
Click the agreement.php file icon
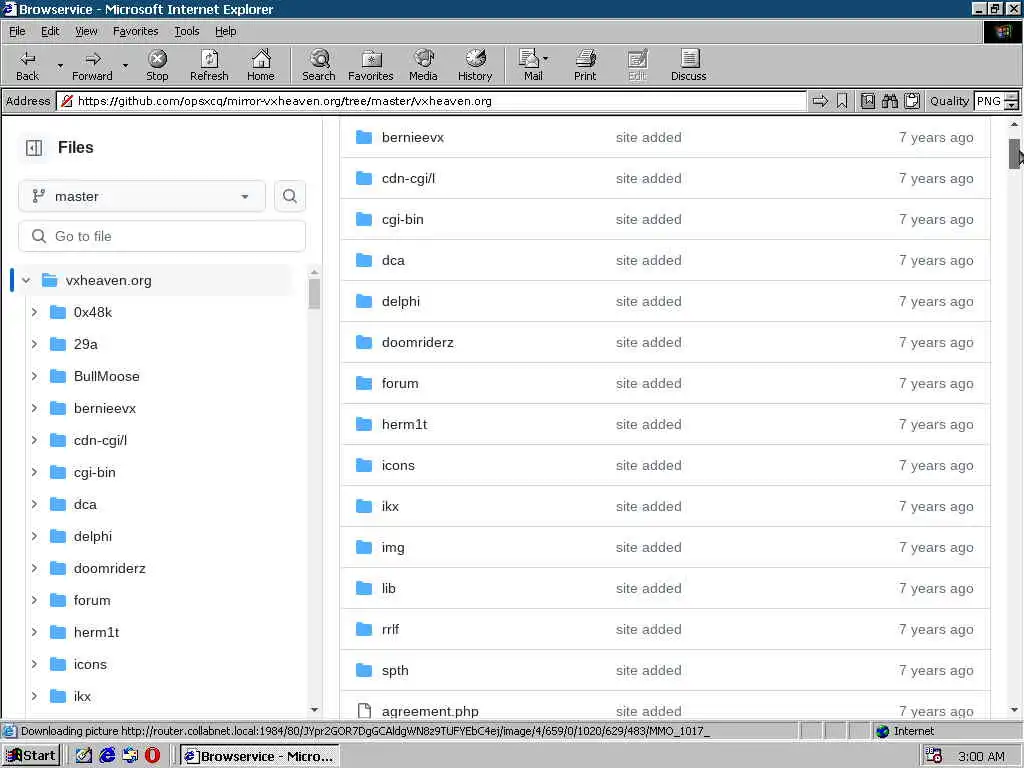(364, 711)
